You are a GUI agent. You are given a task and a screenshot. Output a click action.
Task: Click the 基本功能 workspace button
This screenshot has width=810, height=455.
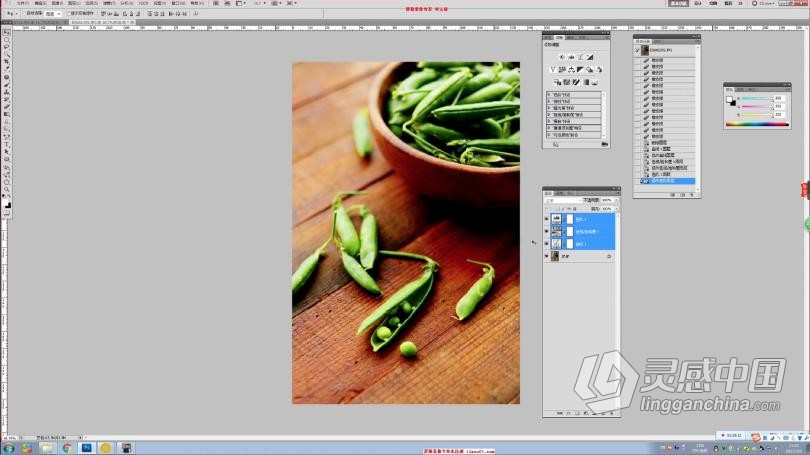pos(679,3)
